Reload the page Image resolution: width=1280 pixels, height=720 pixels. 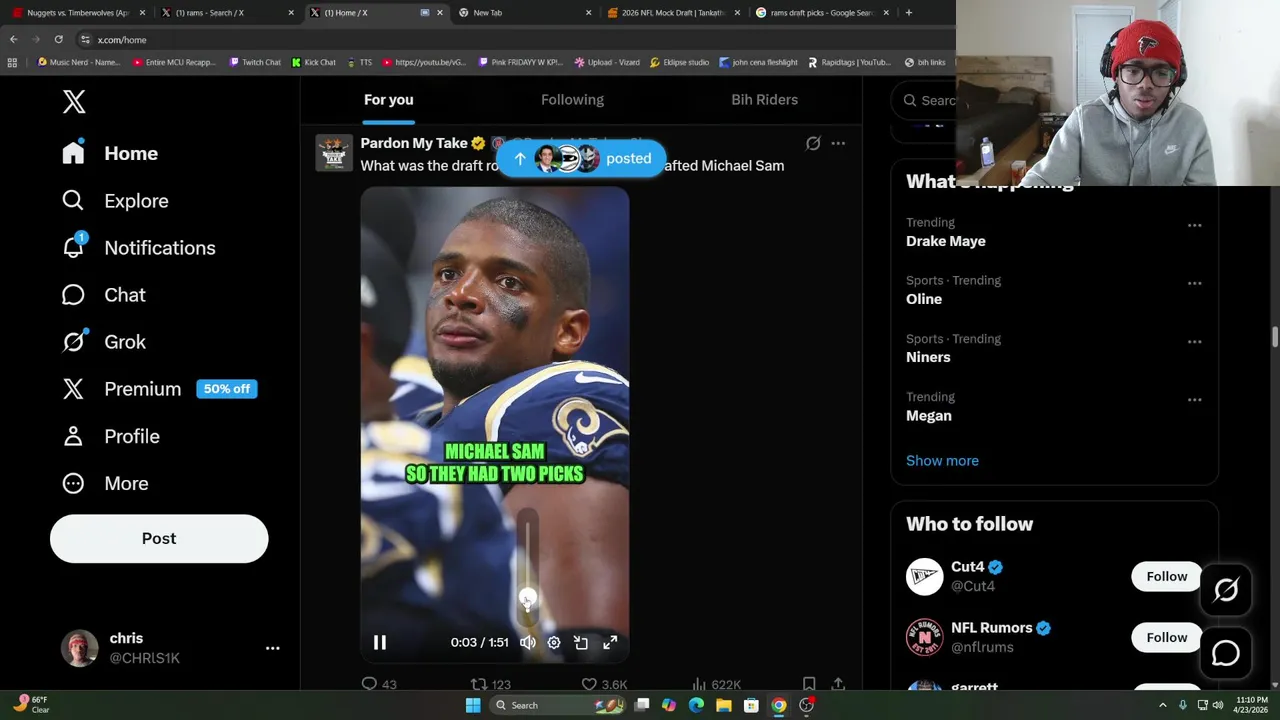(59, 39)
